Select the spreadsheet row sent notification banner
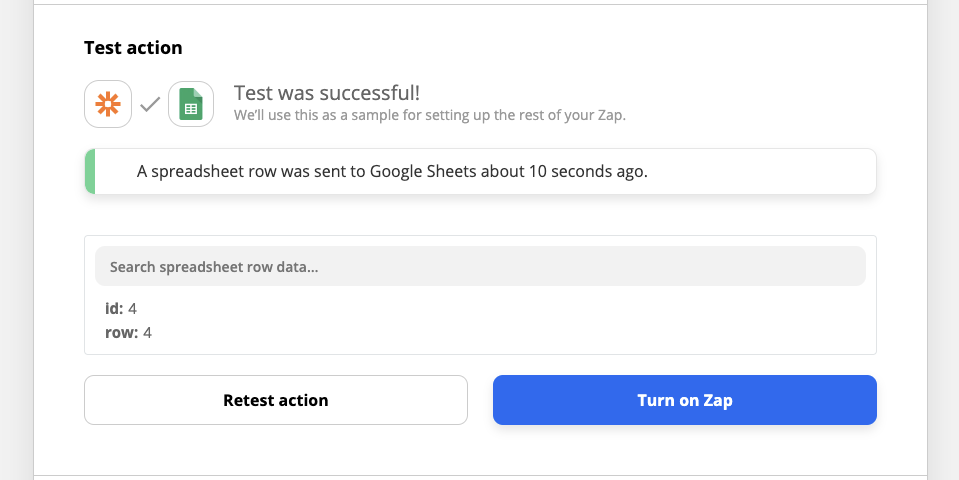 [480, 171]
